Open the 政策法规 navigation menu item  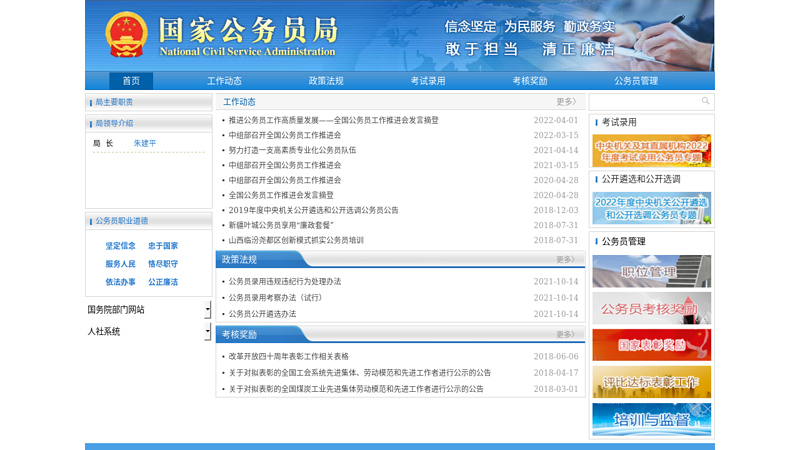[326, 81]
